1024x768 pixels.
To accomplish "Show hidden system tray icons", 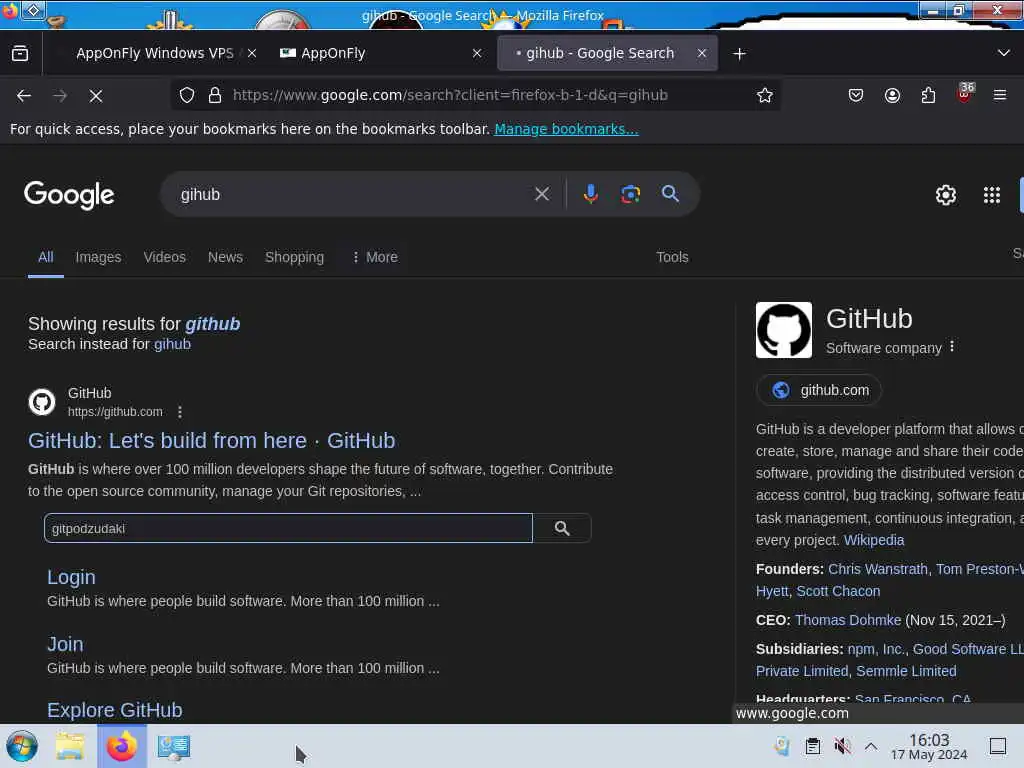I will coord(871,746).
